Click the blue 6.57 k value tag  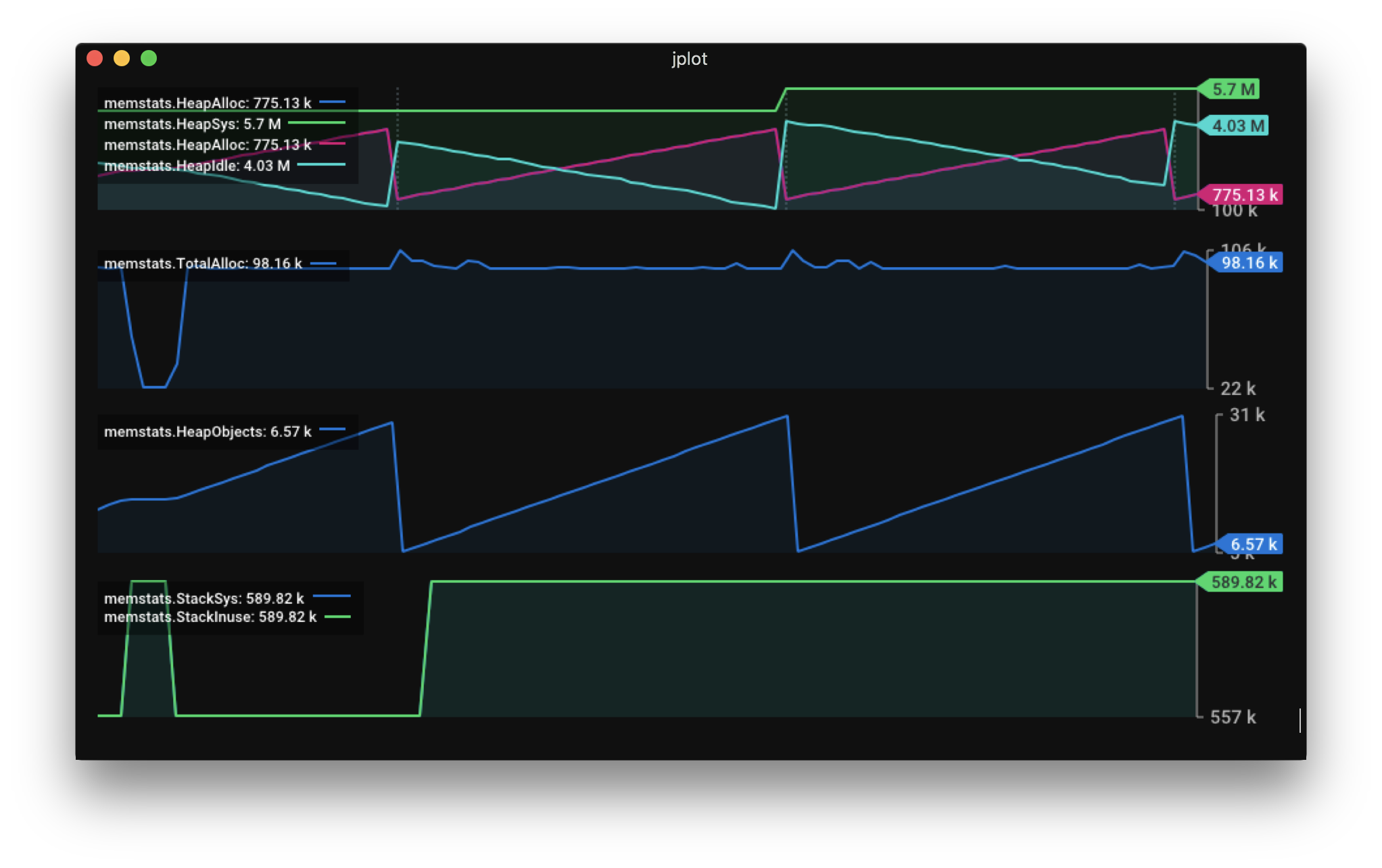pos(1252,544)
